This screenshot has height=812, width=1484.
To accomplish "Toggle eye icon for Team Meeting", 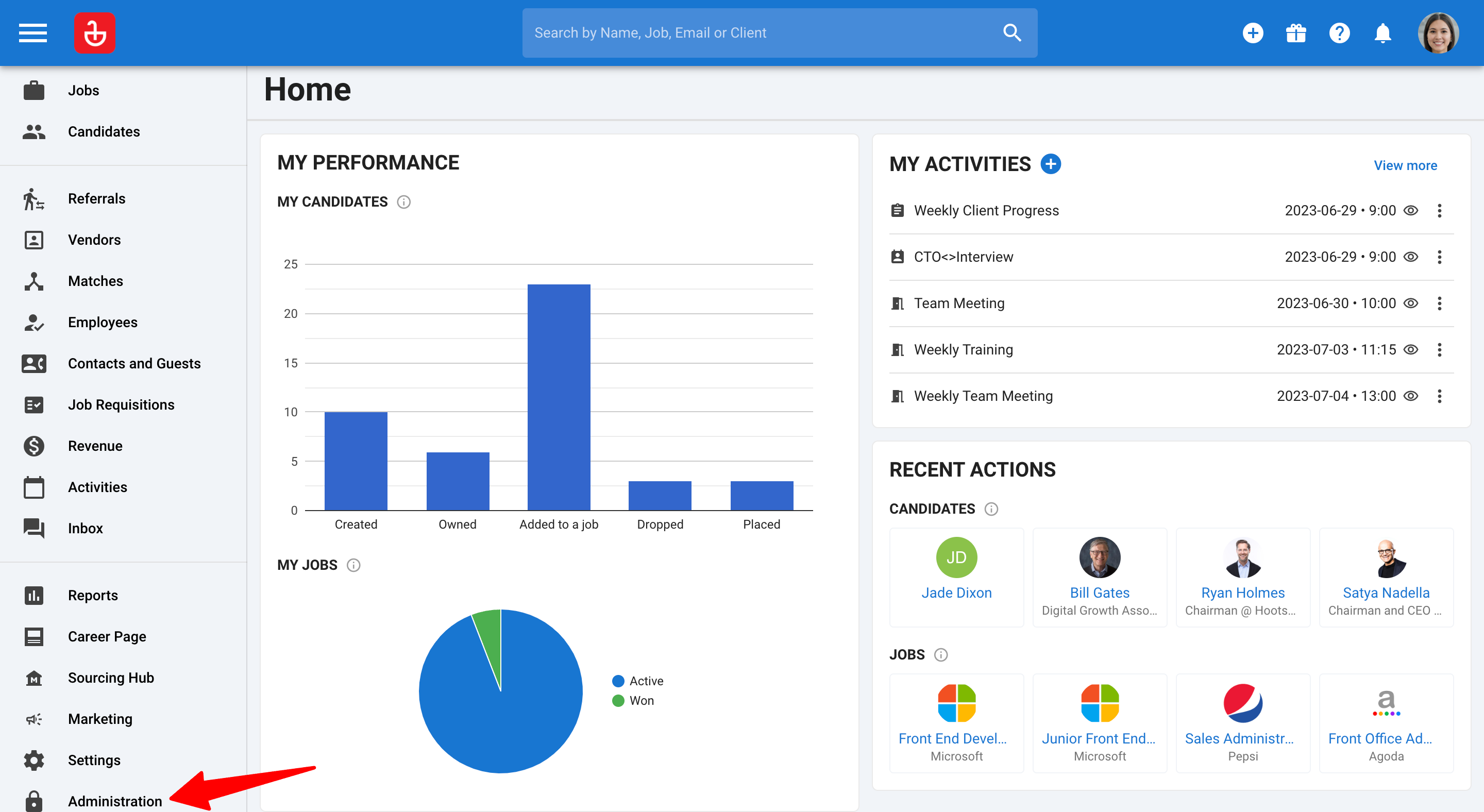I will point(1410,303).
